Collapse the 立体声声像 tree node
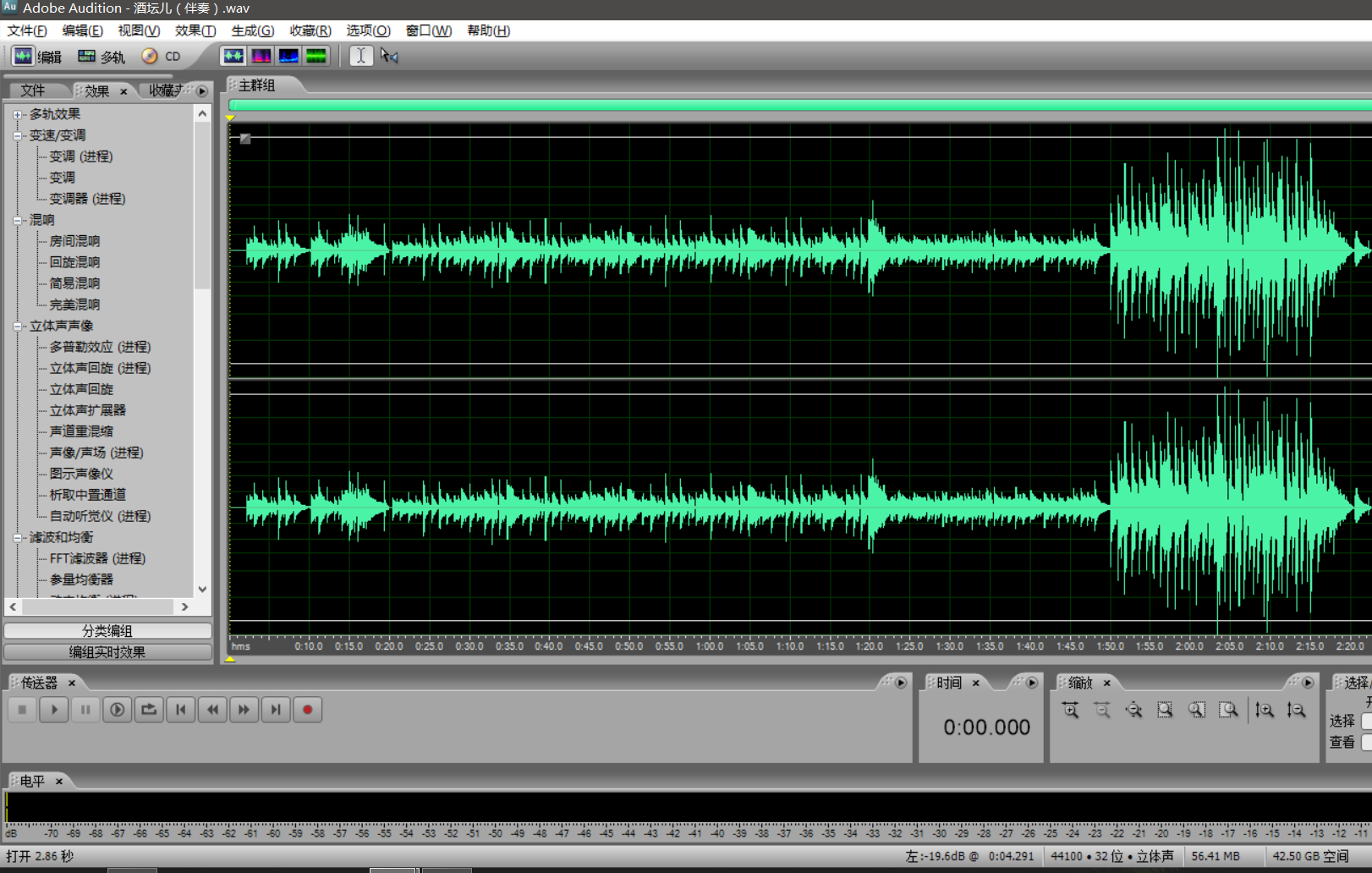1372x873 pixels. point(17,326)
